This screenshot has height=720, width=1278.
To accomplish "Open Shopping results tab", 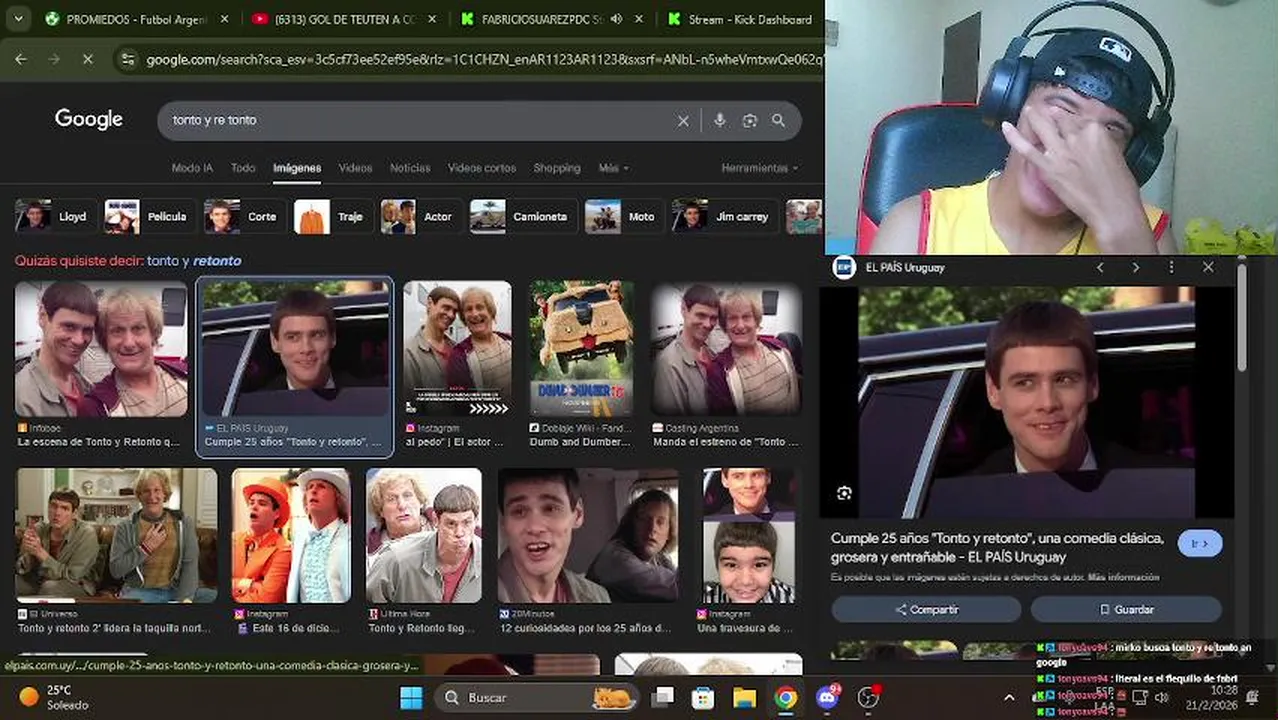I will (557, 168).
